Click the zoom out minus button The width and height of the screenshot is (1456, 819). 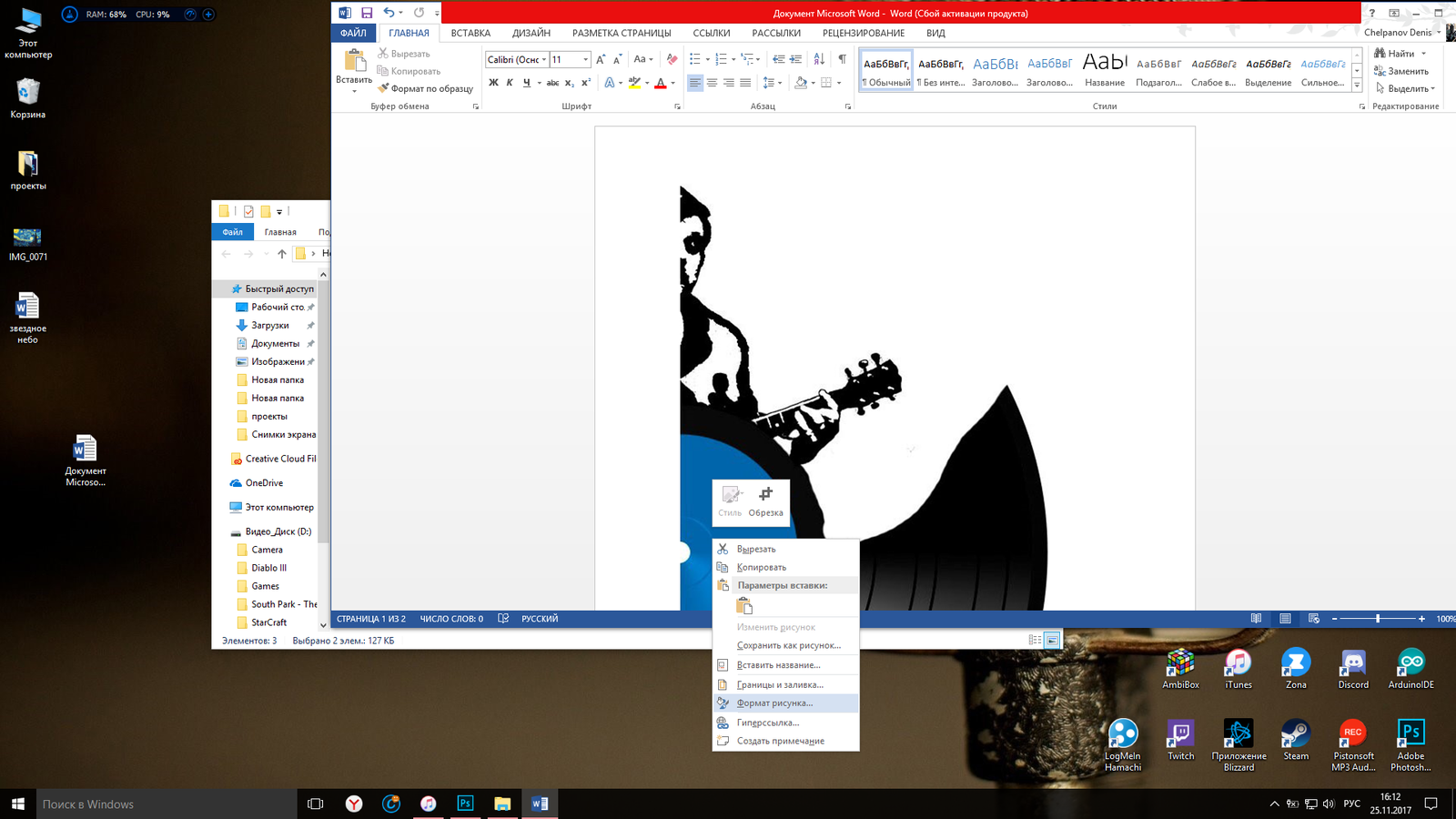tap(1335, 619)
